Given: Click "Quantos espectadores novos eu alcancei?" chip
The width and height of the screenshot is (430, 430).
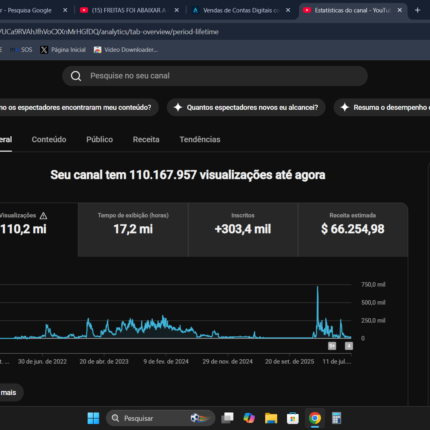Looking at the screenshot, I should click(x=246, y=107).
